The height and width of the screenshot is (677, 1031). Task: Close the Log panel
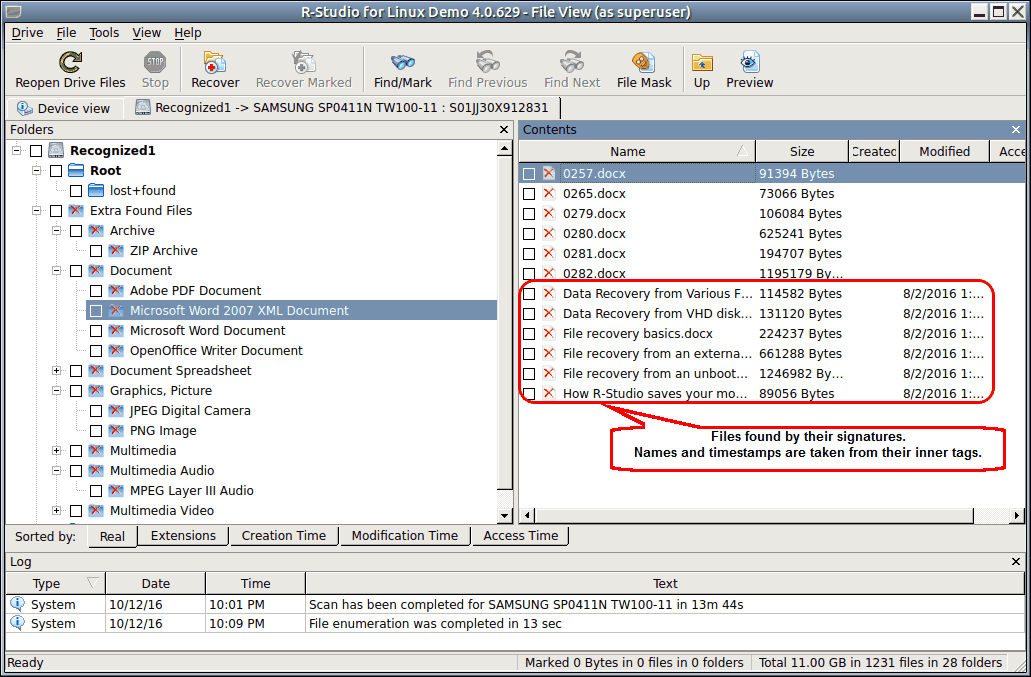click(1016, 562)
